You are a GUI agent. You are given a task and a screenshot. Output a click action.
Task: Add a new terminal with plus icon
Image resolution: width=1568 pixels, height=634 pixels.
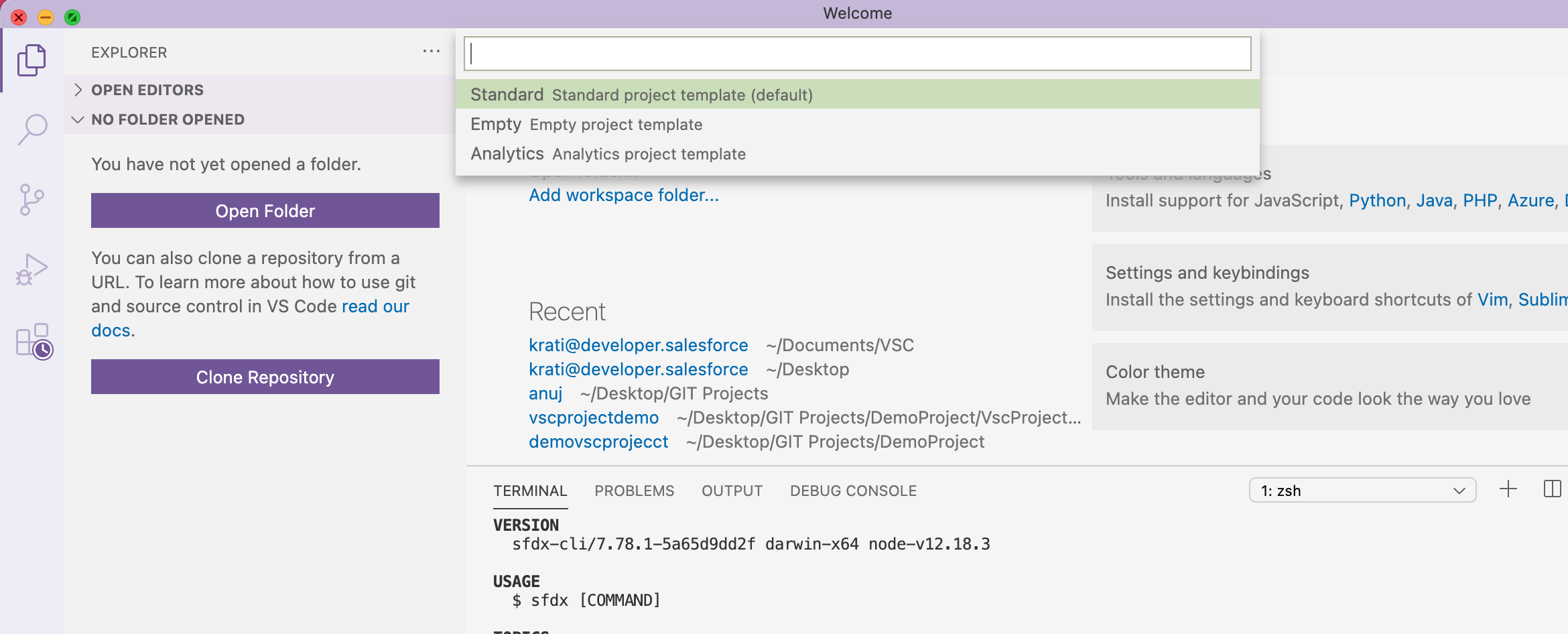[x=1508, y=489]
